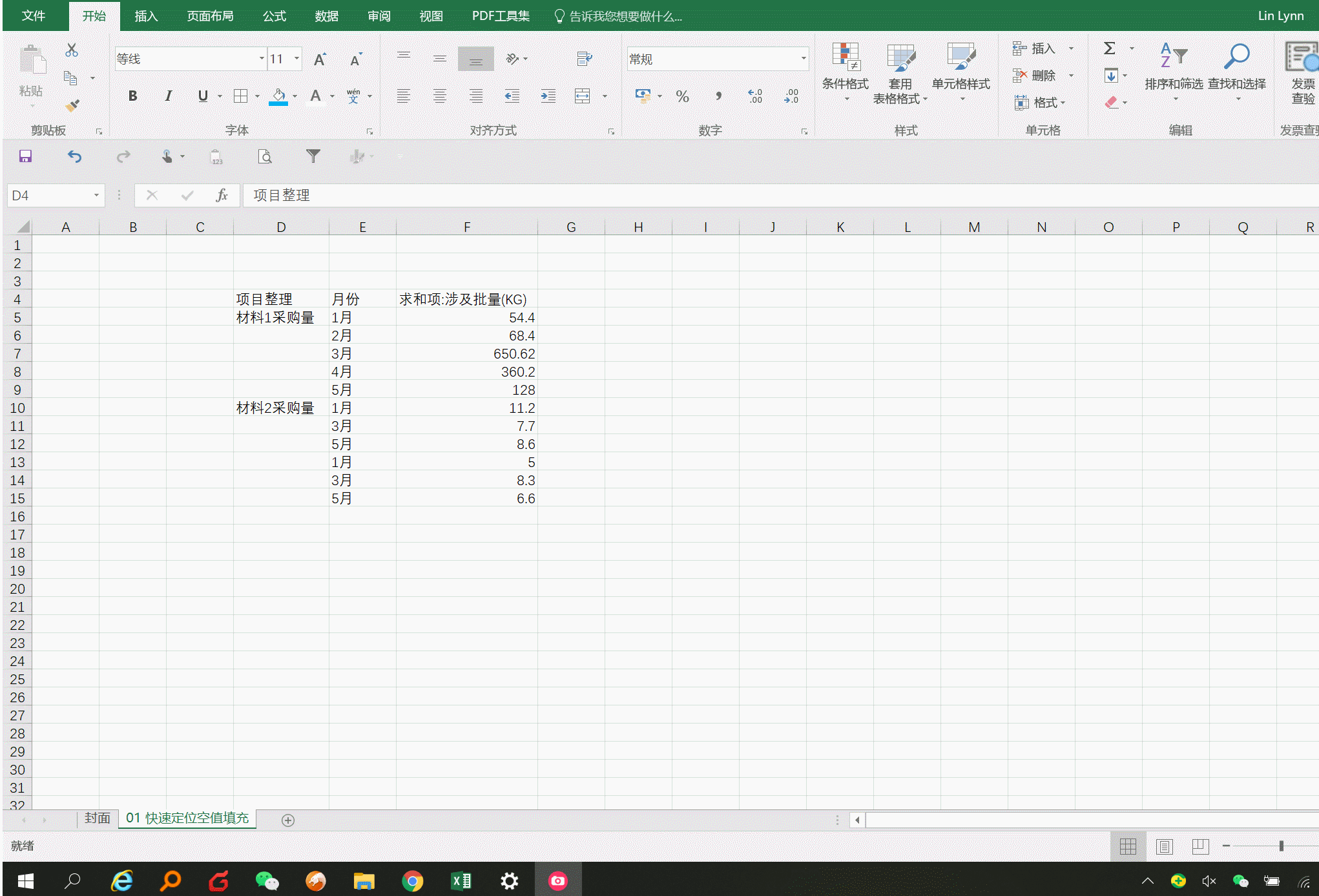Click the filter funnel quick-access icon
Image resolution: width=1319 pixels, height=896 pixels.
point(313,156)
